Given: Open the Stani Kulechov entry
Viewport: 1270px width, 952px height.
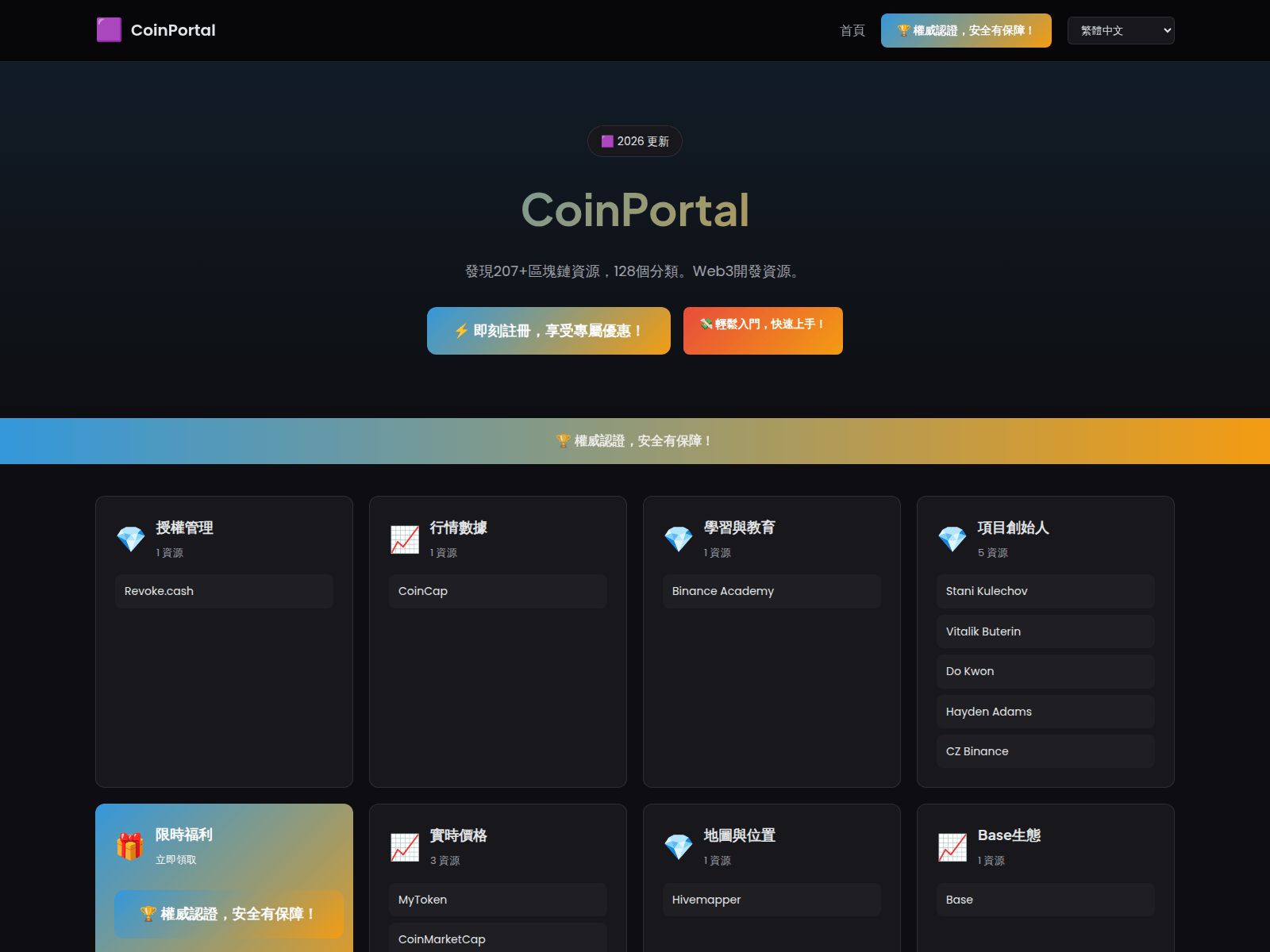Looking at the screenshot, I should click(x=1045, y=591).
